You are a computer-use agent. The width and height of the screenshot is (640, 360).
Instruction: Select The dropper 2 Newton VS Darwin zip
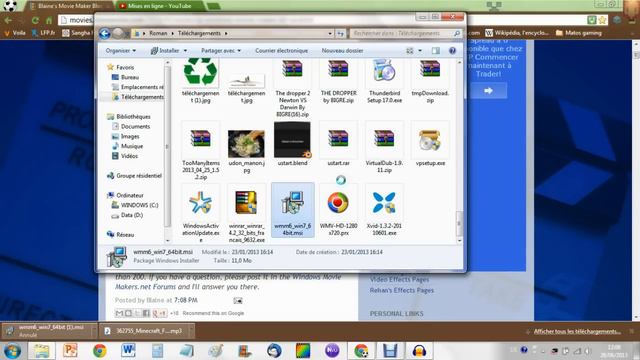pos(293,88)
